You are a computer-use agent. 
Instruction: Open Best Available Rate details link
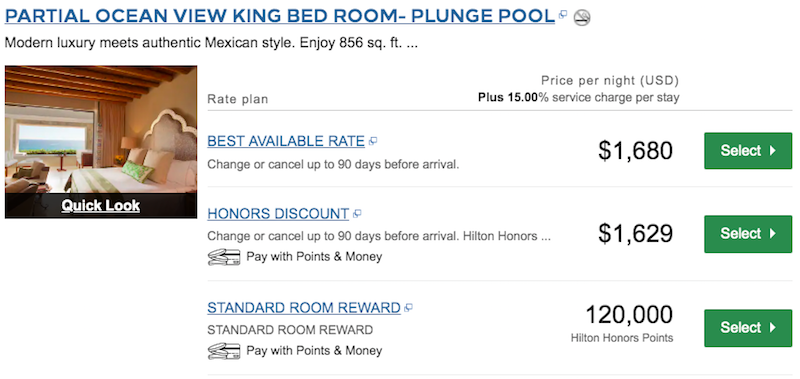click(x=286, y=141)
